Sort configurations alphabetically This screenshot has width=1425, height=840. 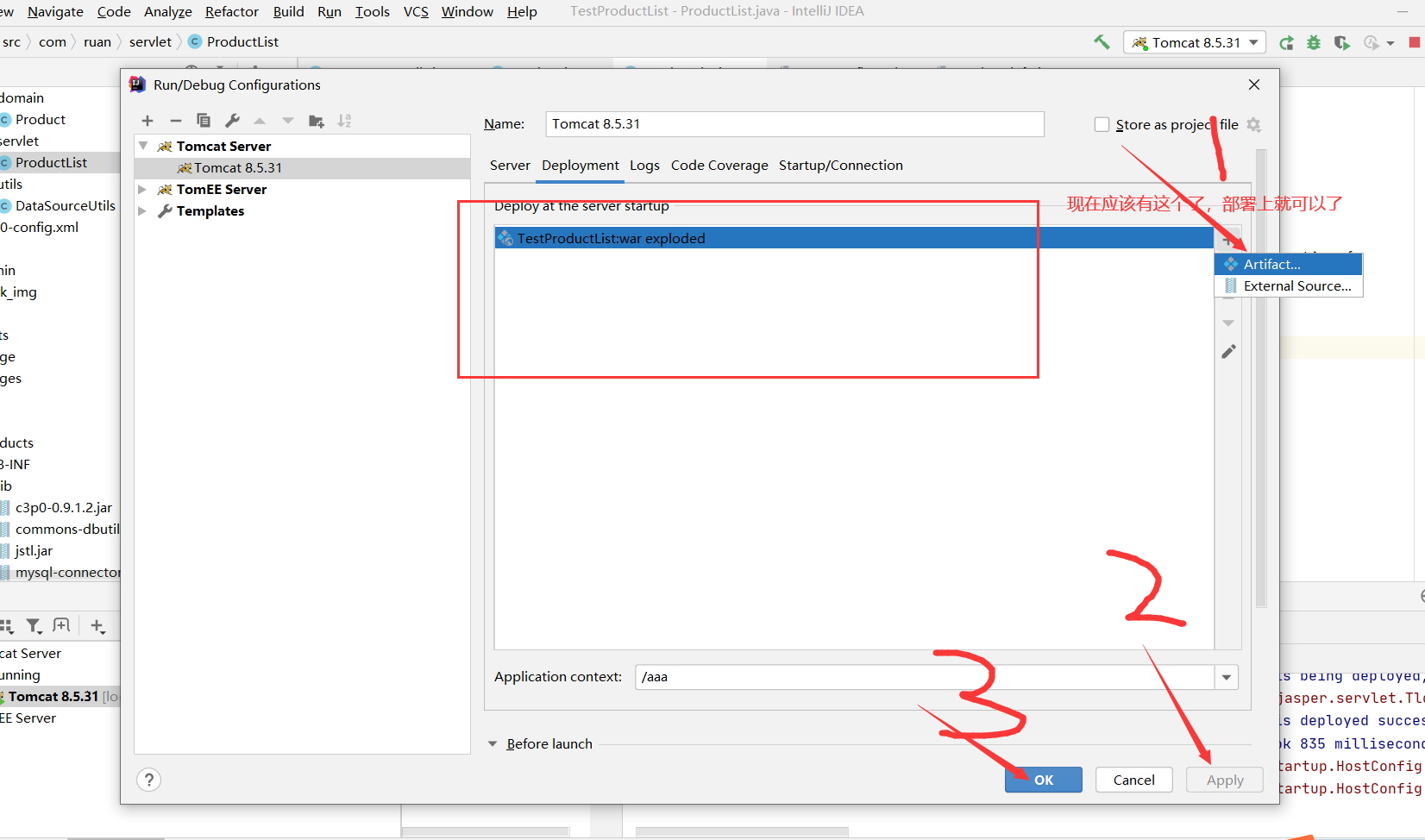pyautogui.click(x=344, y=121)
